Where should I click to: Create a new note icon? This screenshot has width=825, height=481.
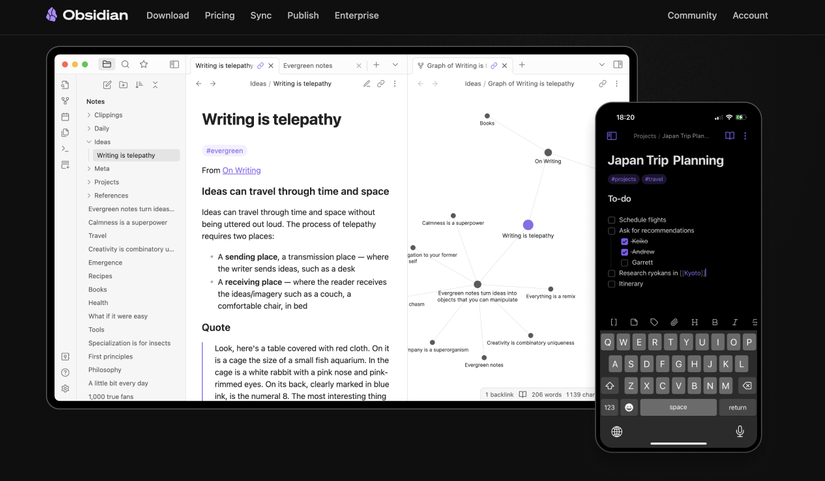click(107, 85)
